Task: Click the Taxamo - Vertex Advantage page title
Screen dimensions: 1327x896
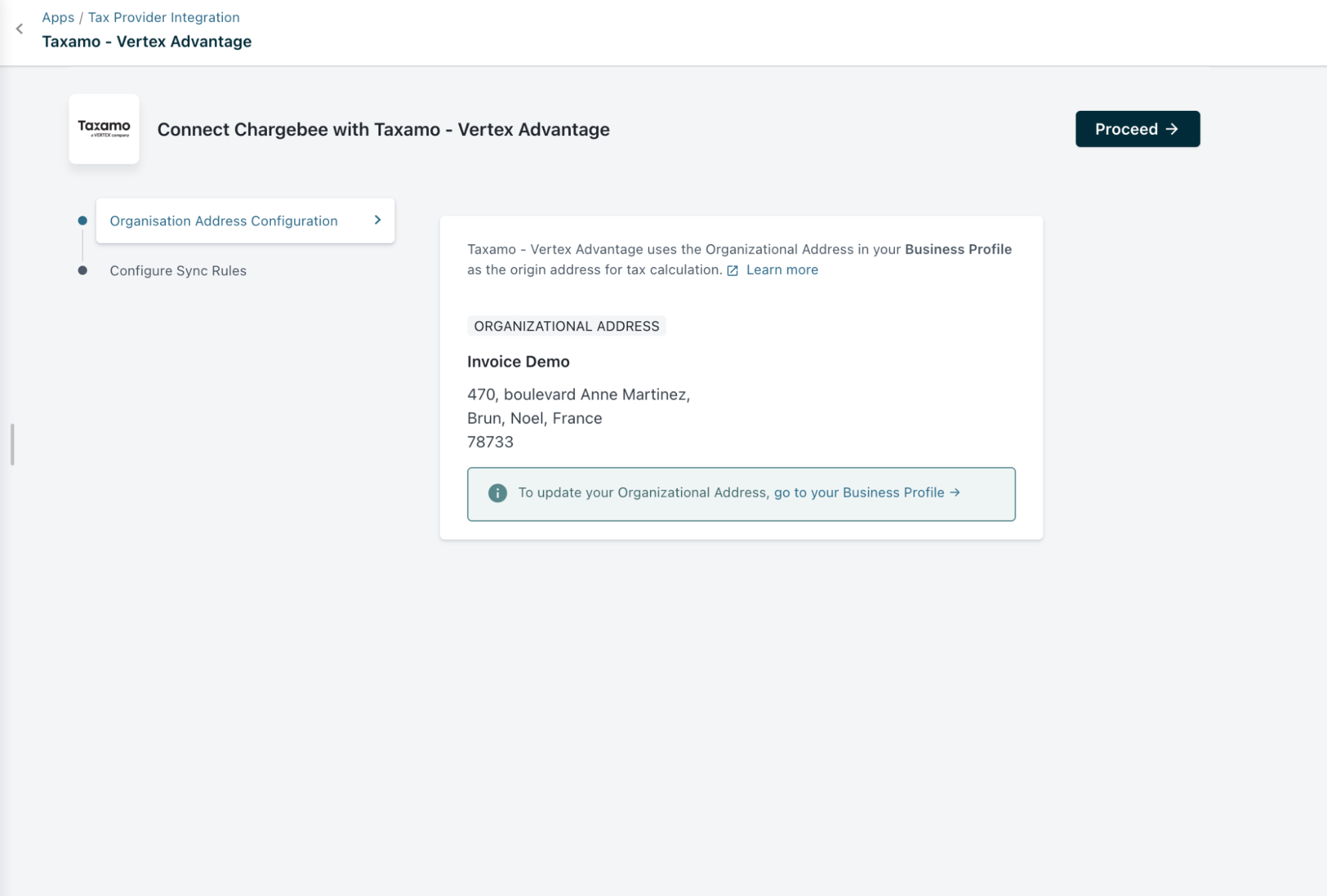Action: [x=147, y=42]
